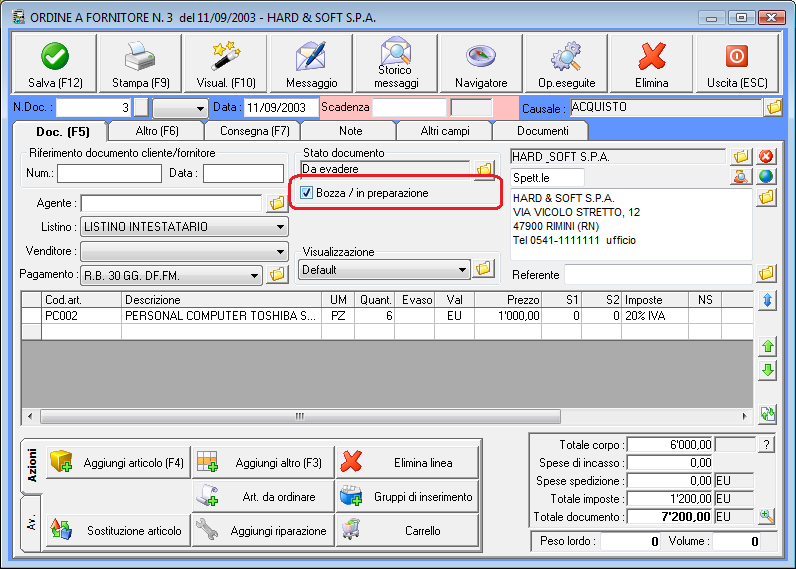Click the Prezzo cell 1'000,00
Screen dimensions: 796x569
508,316
